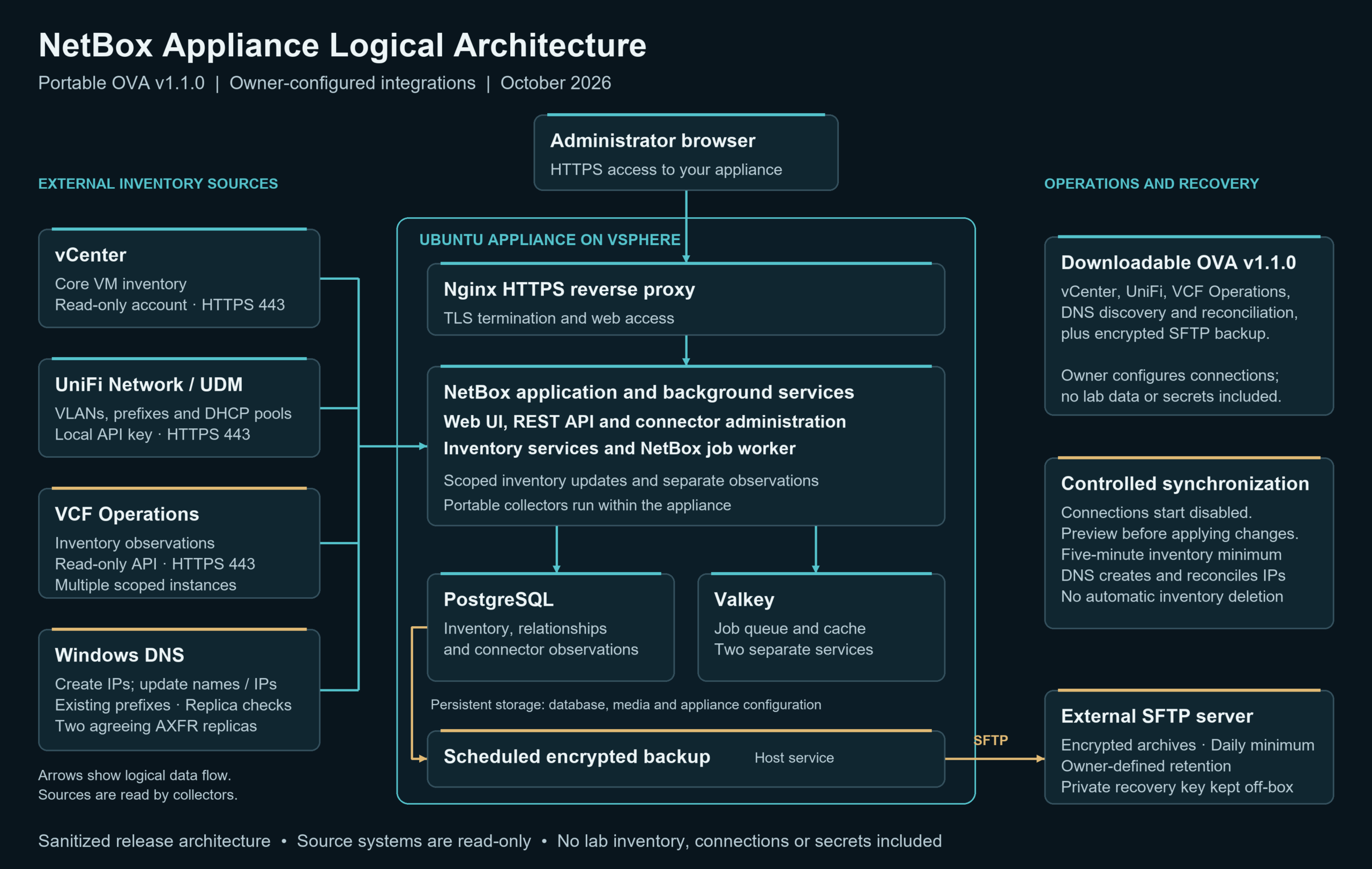Select 'NetBox application and background services' heading
The height and width of the screenshot is (869, 1372).
coord(649,392)
